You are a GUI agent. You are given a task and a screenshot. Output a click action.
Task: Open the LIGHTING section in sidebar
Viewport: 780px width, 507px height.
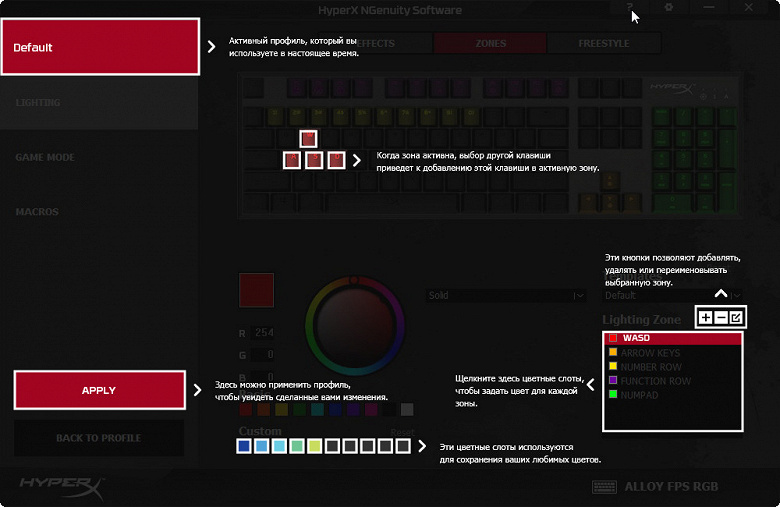[99, 102]
